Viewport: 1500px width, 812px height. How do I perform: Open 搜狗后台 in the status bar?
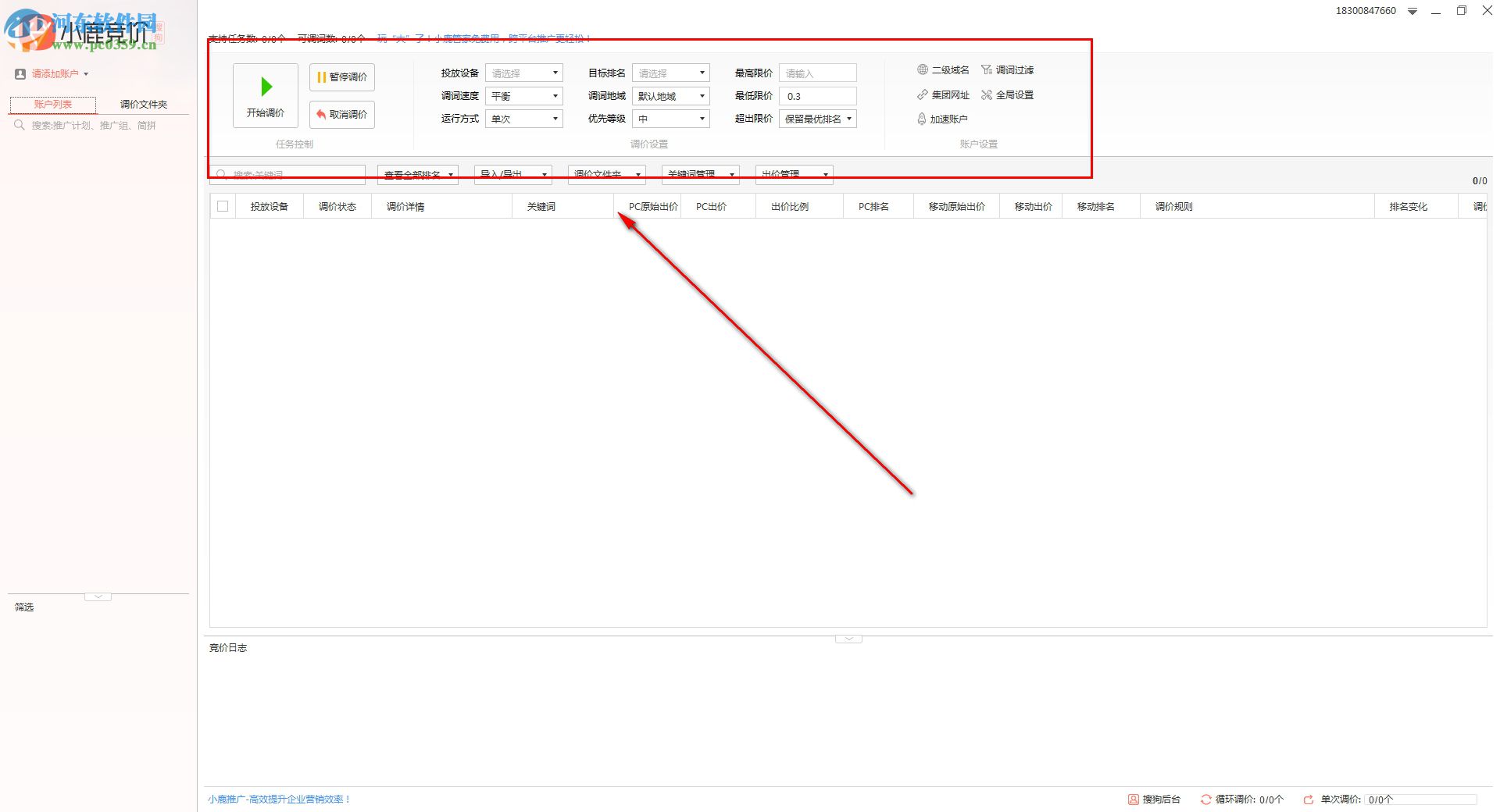click(1154, 800)
